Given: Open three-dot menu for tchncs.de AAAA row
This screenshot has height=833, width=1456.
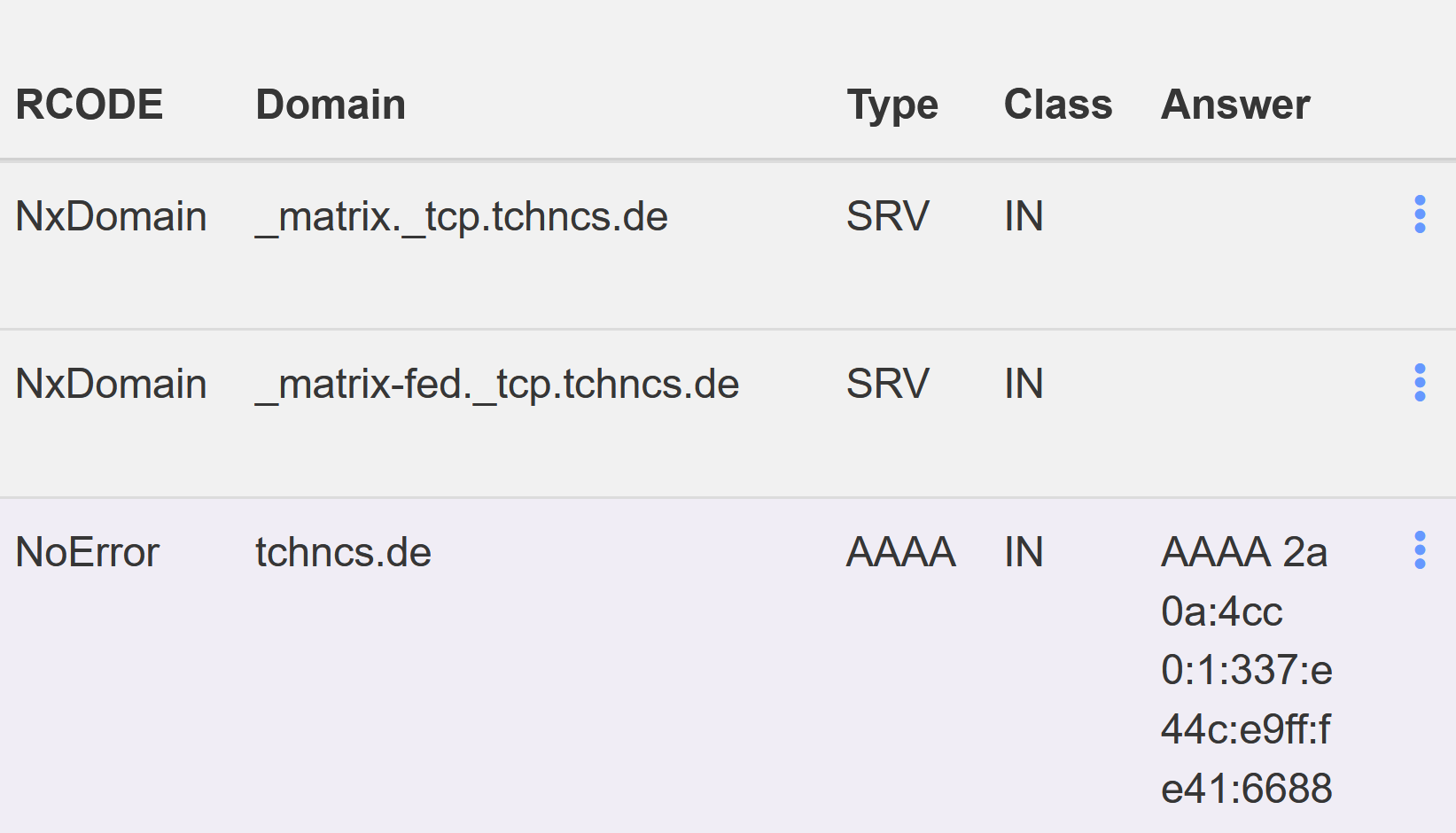Looking at the screenshot, I should [1420, 550].
